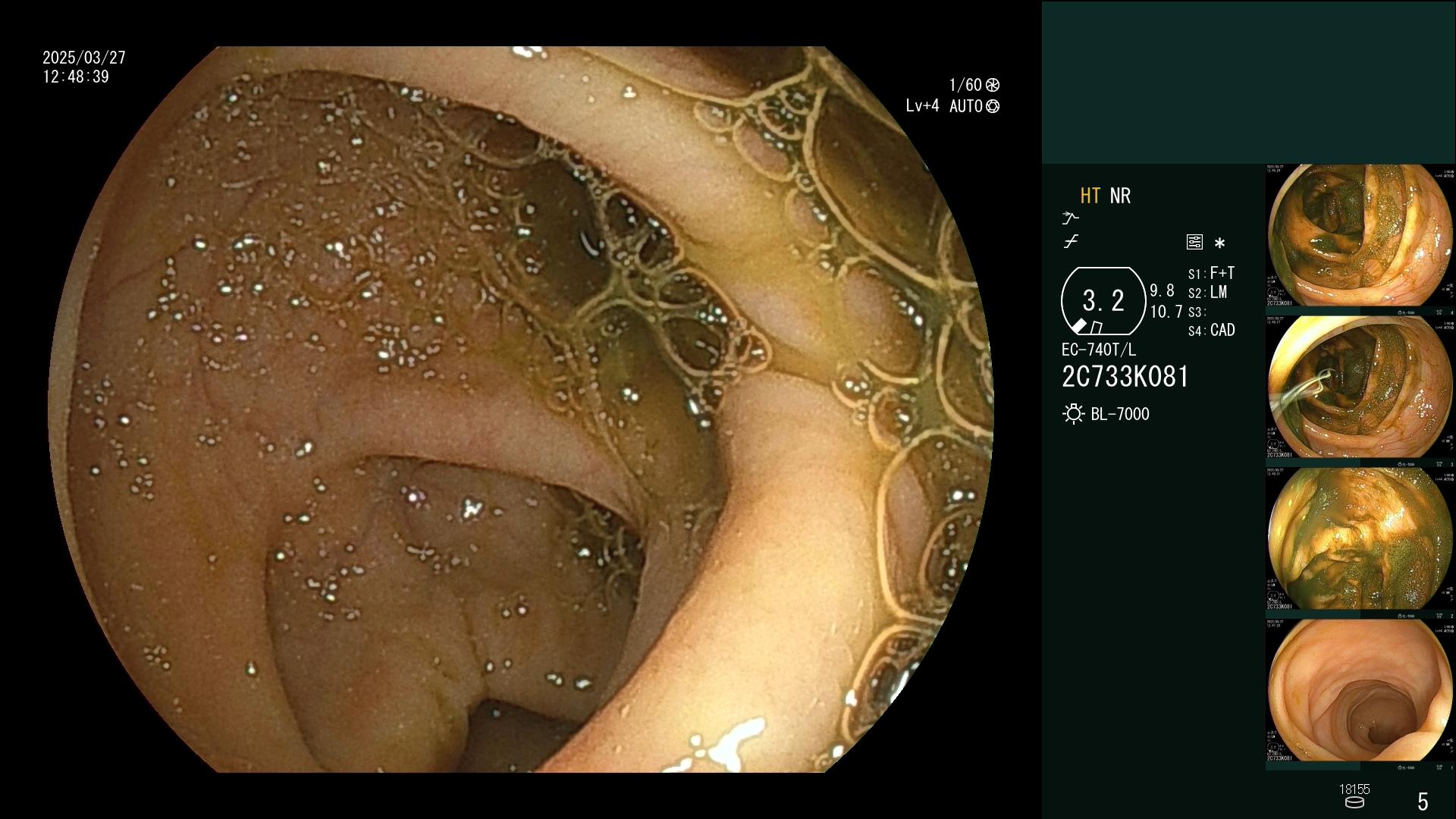Click the Lv+4 AUTO brightness setting
Screen dimensions: 1456x819
[944, 106]
